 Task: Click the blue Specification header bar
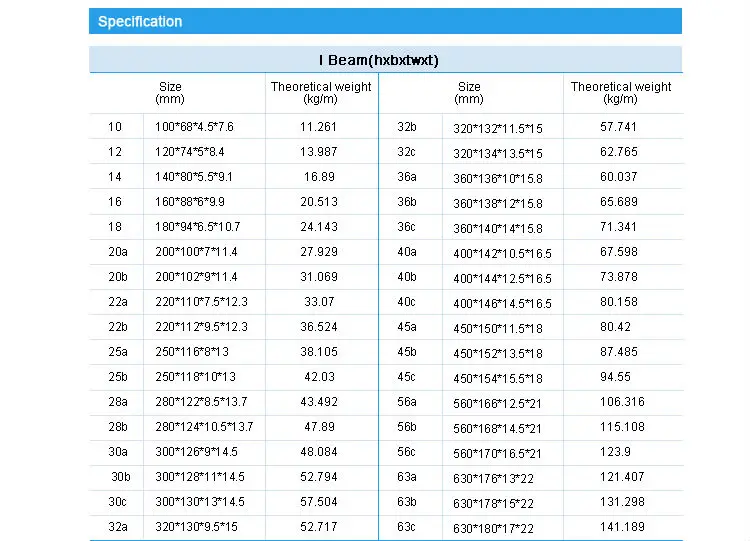tap(385, 21)
